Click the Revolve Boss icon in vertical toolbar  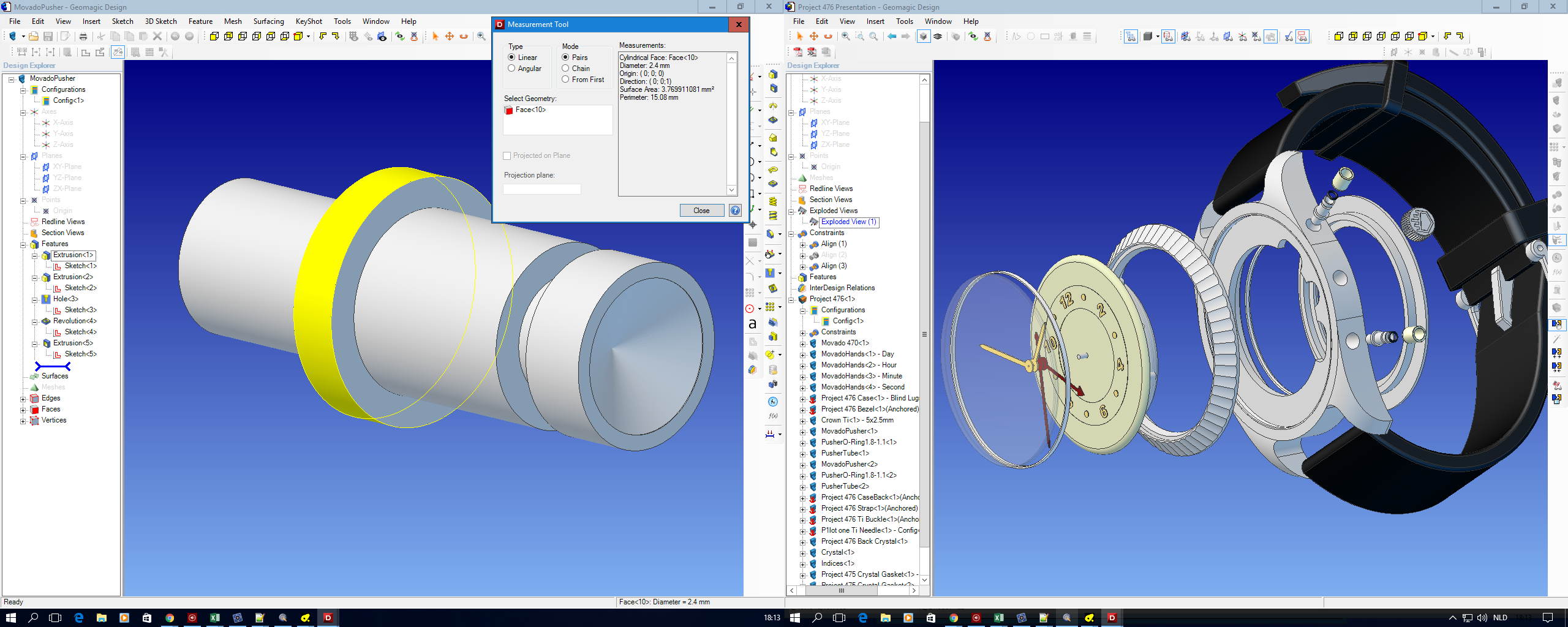[x=773, y=106]
